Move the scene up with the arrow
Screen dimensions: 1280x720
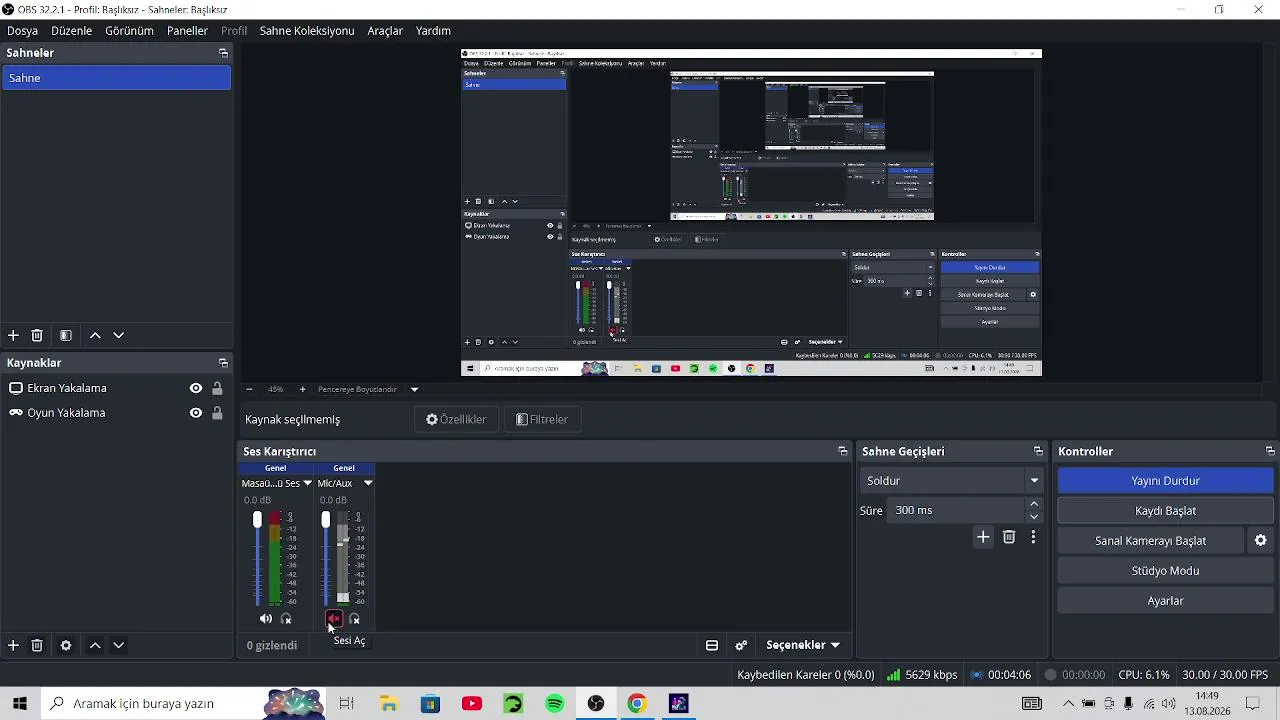pyautogui.click(x=95, y=336)
